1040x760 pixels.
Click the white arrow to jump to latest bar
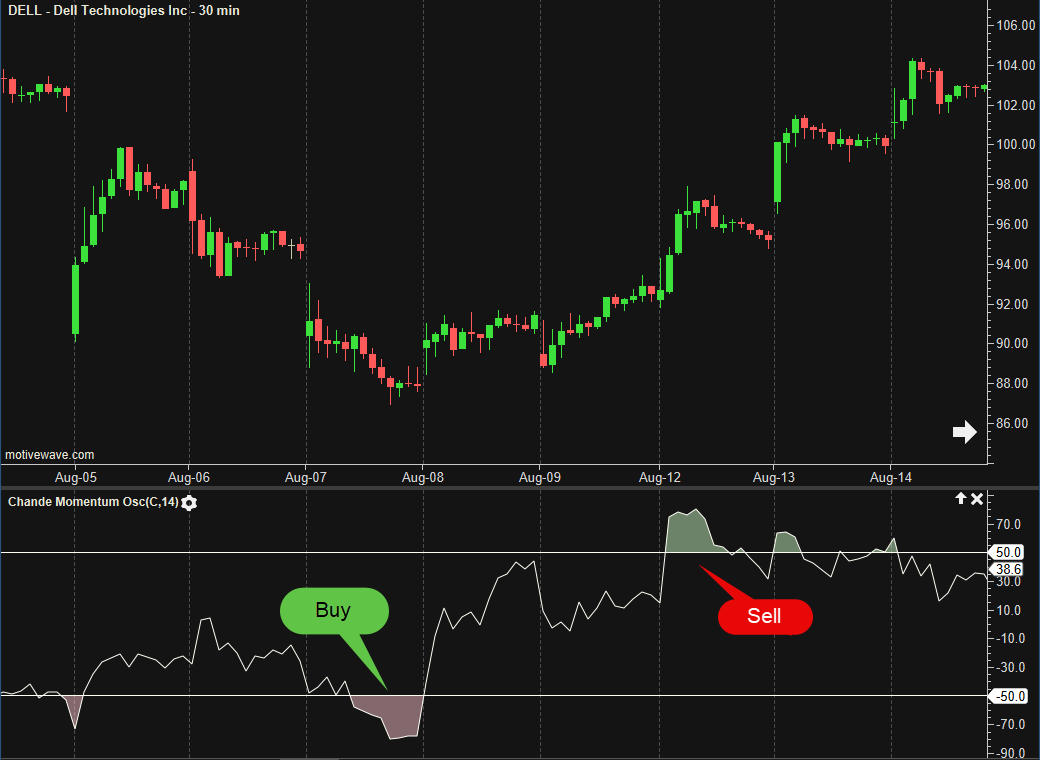(x=964, y=432)
